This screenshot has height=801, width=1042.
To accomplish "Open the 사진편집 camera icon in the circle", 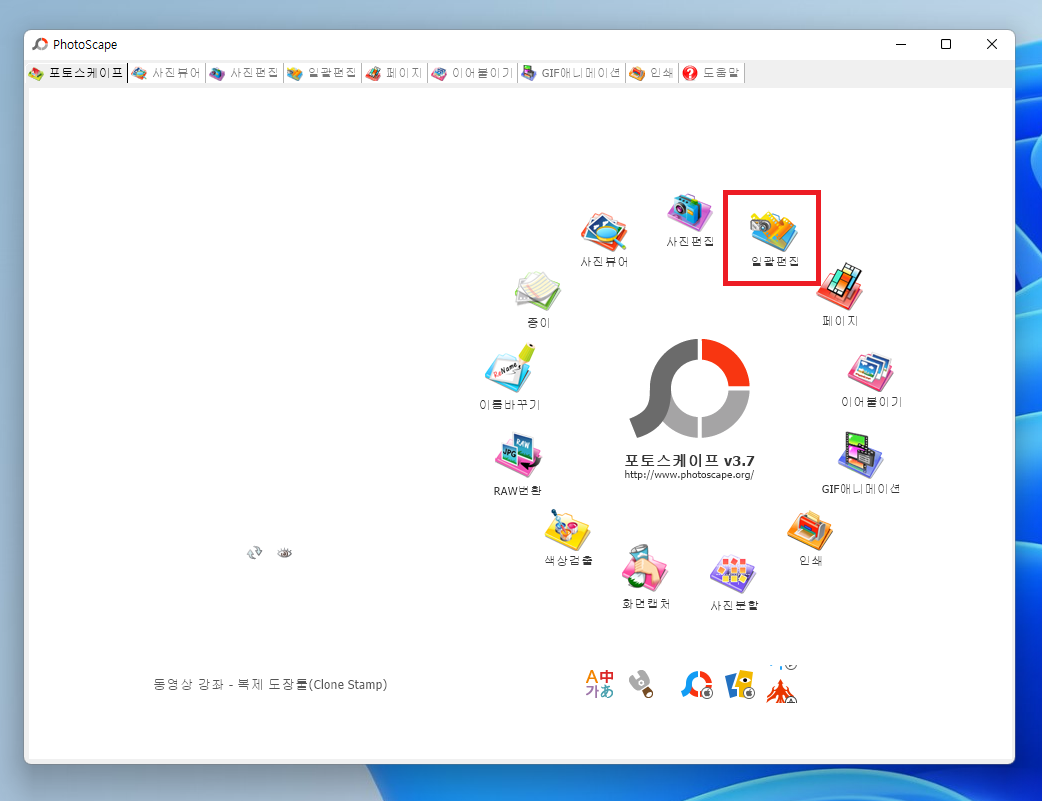I will coord(690,213).
